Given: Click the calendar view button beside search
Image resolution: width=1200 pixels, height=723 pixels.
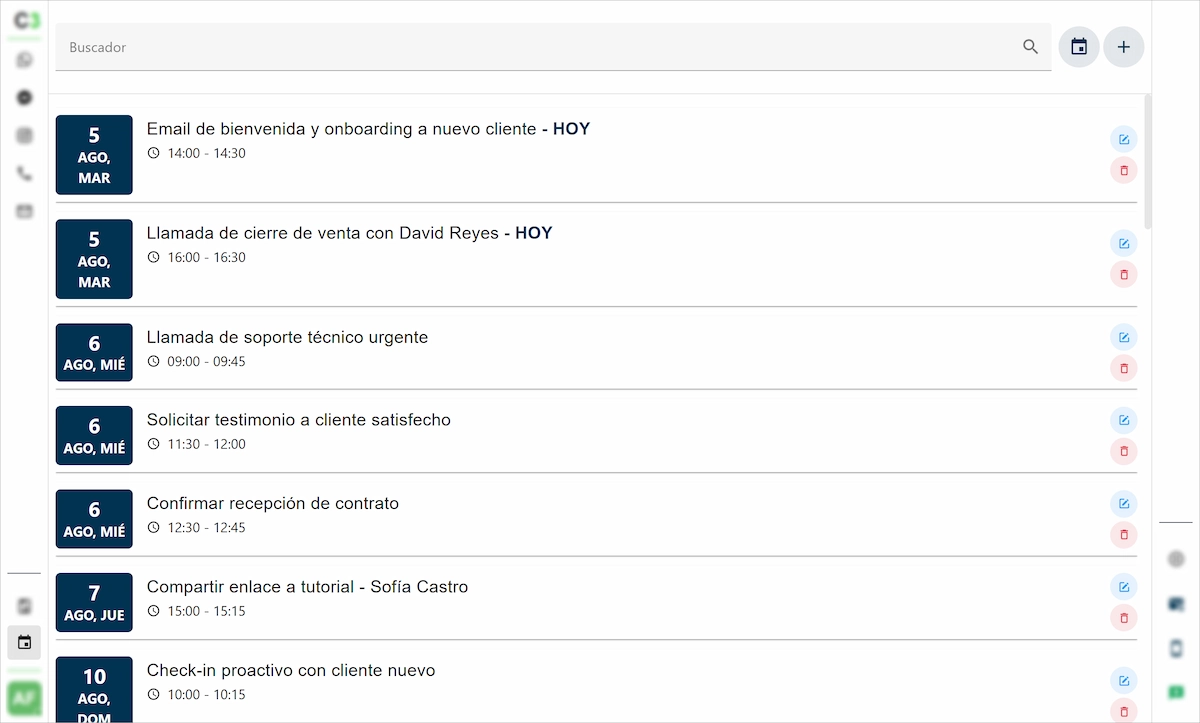Looking at the screenshot, I should click(x=1079, y=47).
